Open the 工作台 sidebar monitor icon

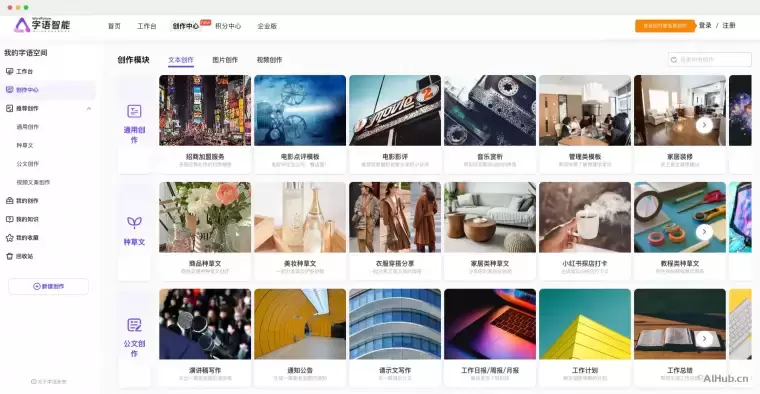pos(9,71)
